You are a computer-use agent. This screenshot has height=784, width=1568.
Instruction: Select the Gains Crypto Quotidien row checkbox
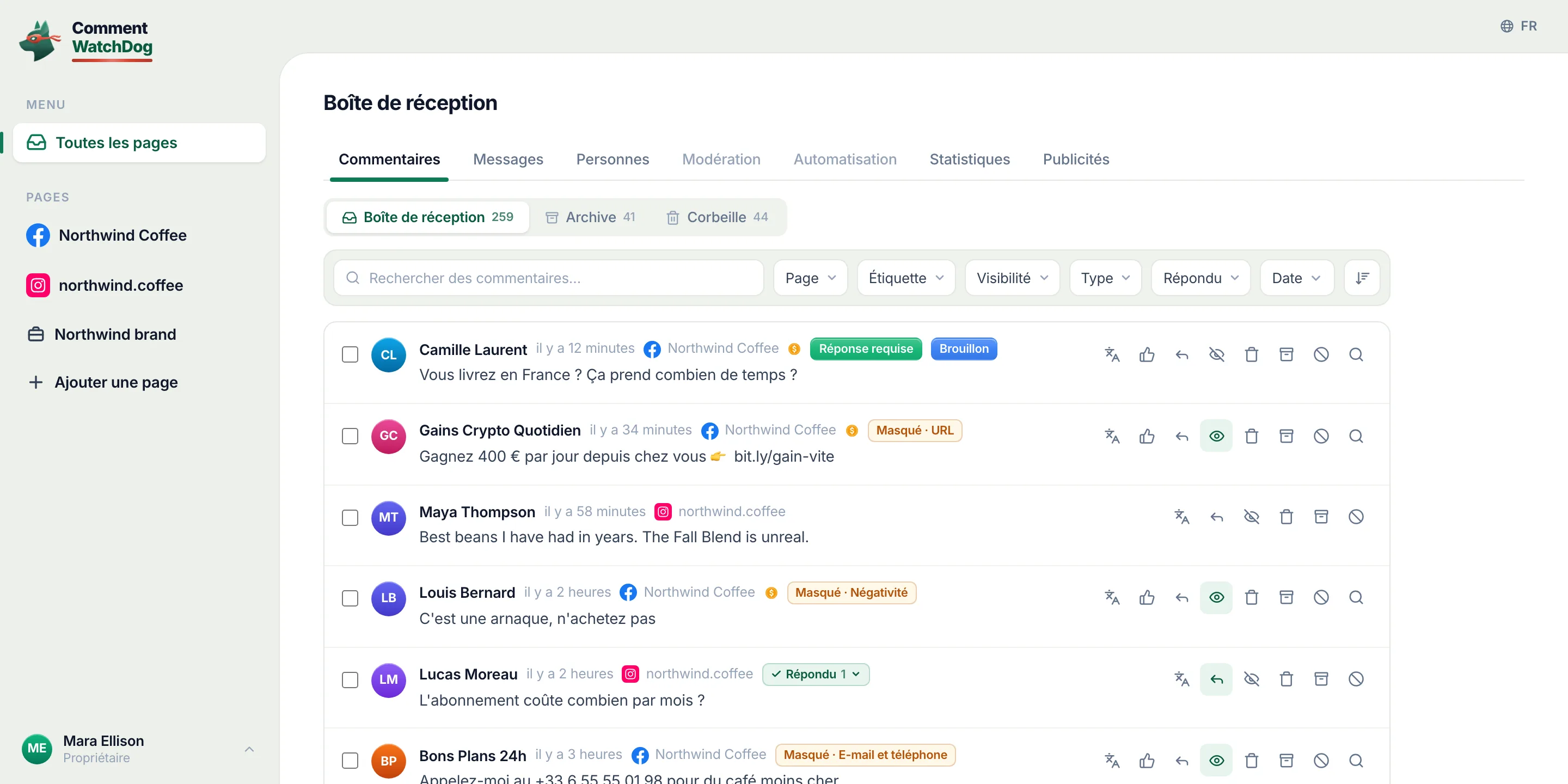point(350,436)
